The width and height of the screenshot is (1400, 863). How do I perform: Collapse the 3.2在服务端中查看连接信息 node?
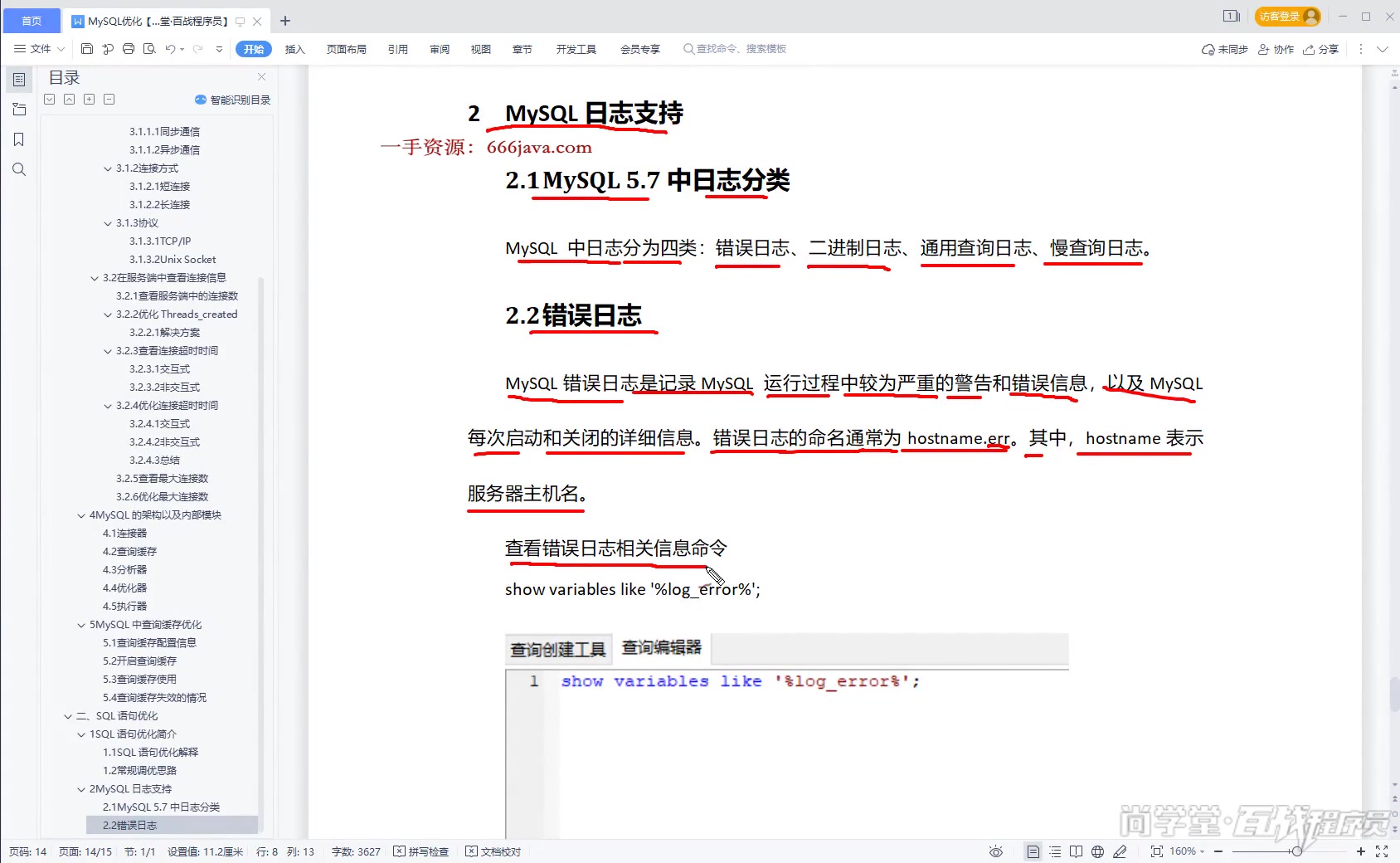click(x=95, y=278)
